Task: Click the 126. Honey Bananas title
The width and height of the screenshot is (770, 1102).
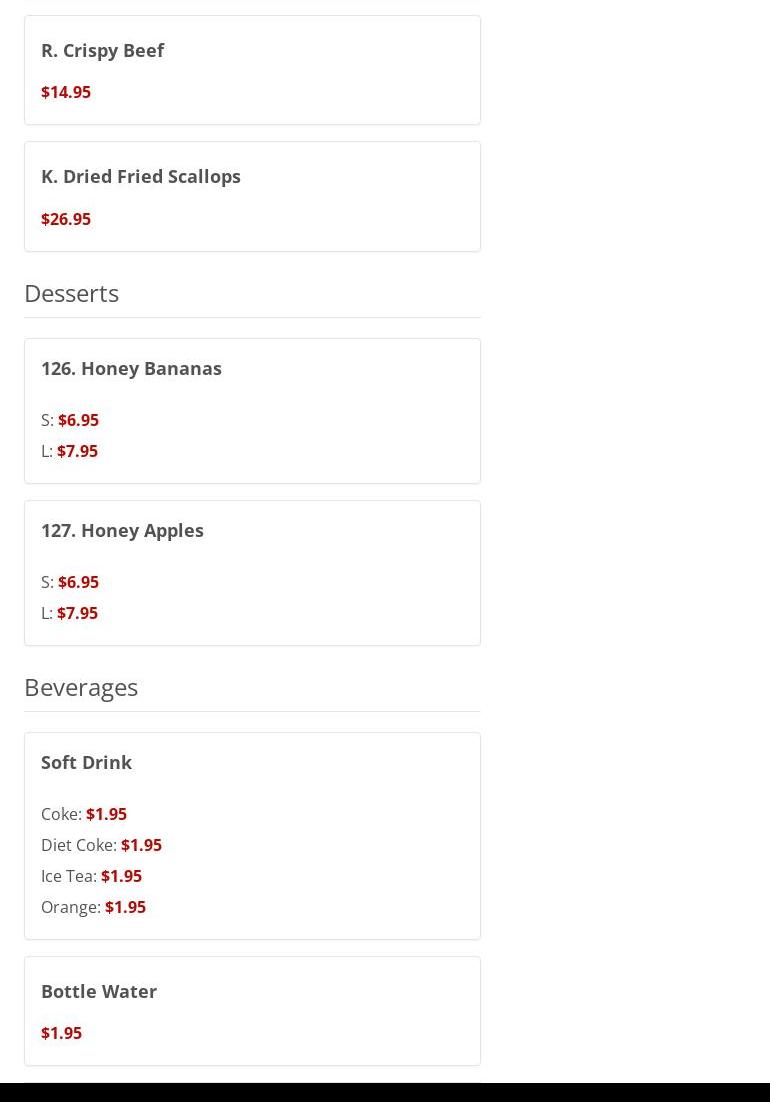Action: pos(131,368)
